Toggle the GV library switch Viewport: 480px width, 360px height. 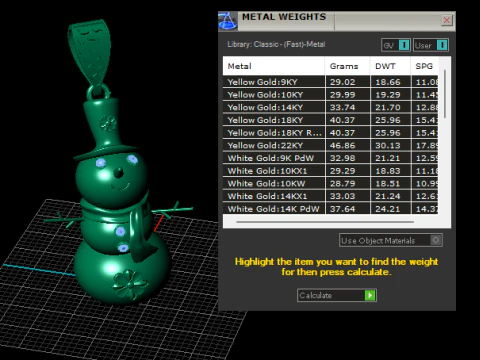tap(396, 45)
